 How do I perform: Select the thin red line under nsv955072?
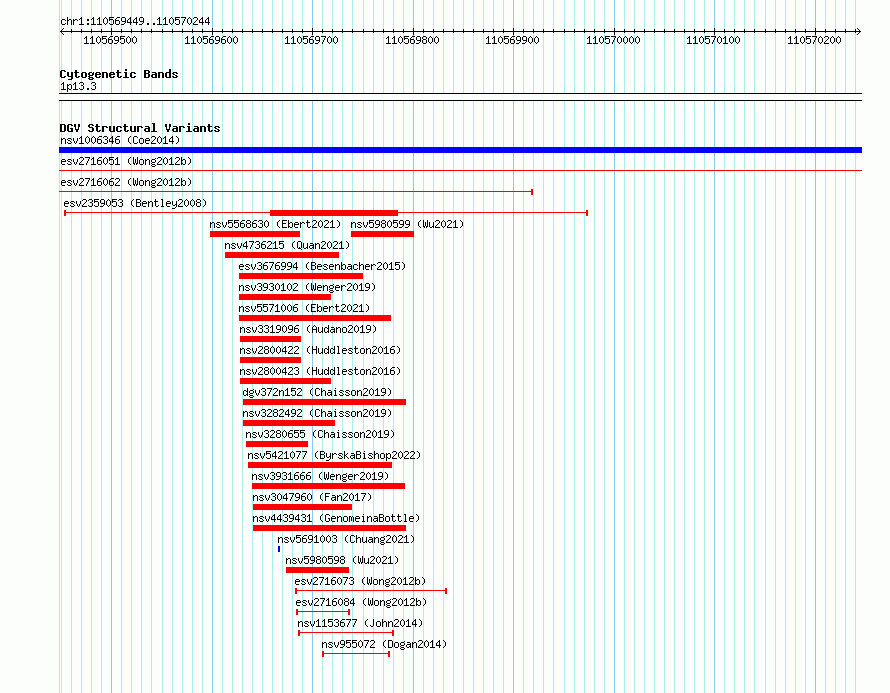[356, 654]
